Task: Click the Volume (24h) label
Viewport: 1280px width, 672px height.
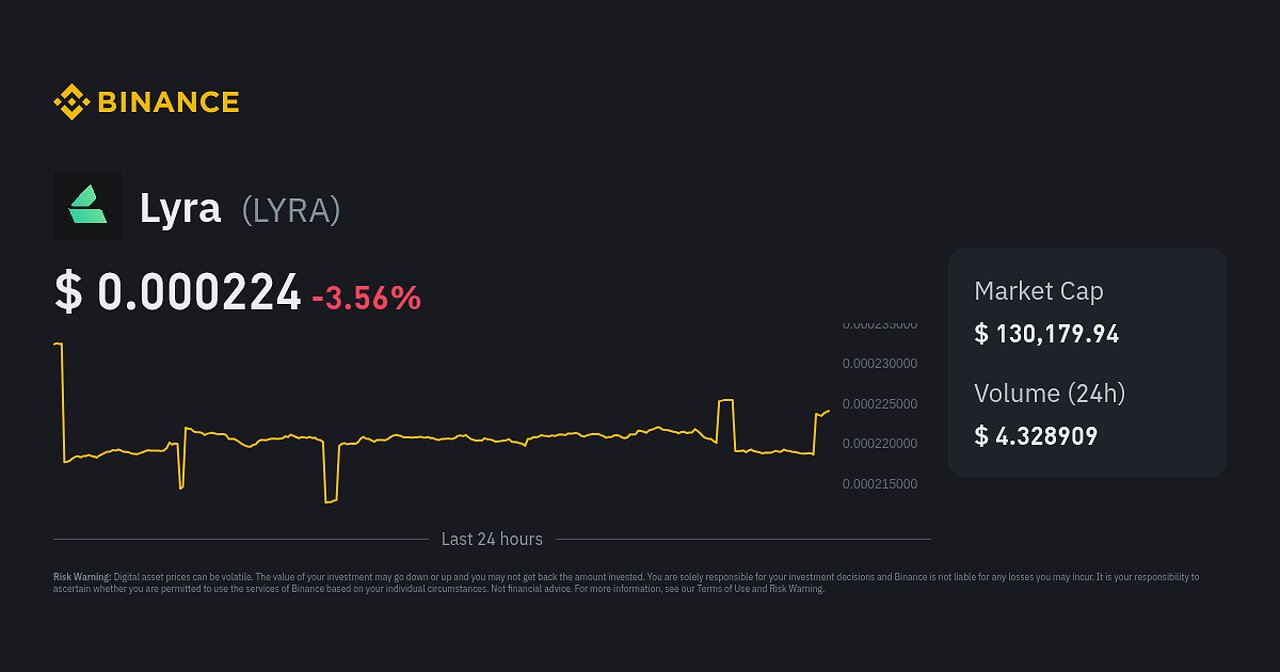Action: tap(1049, 393)
